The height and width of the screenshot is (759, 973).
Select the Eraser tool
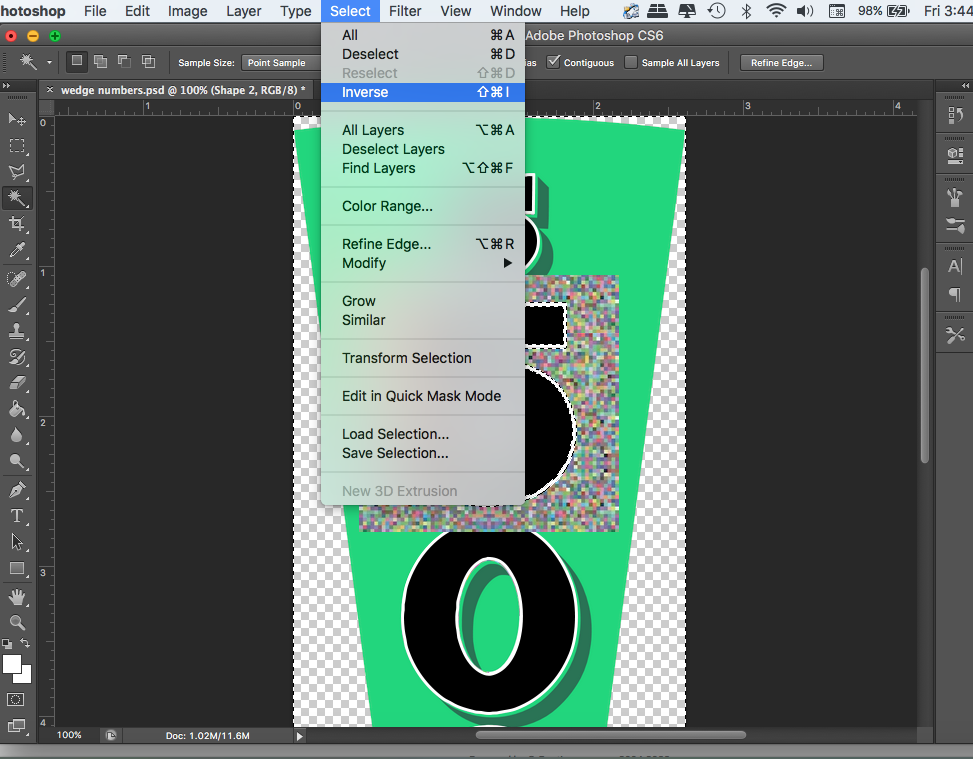tap(17, 383)
